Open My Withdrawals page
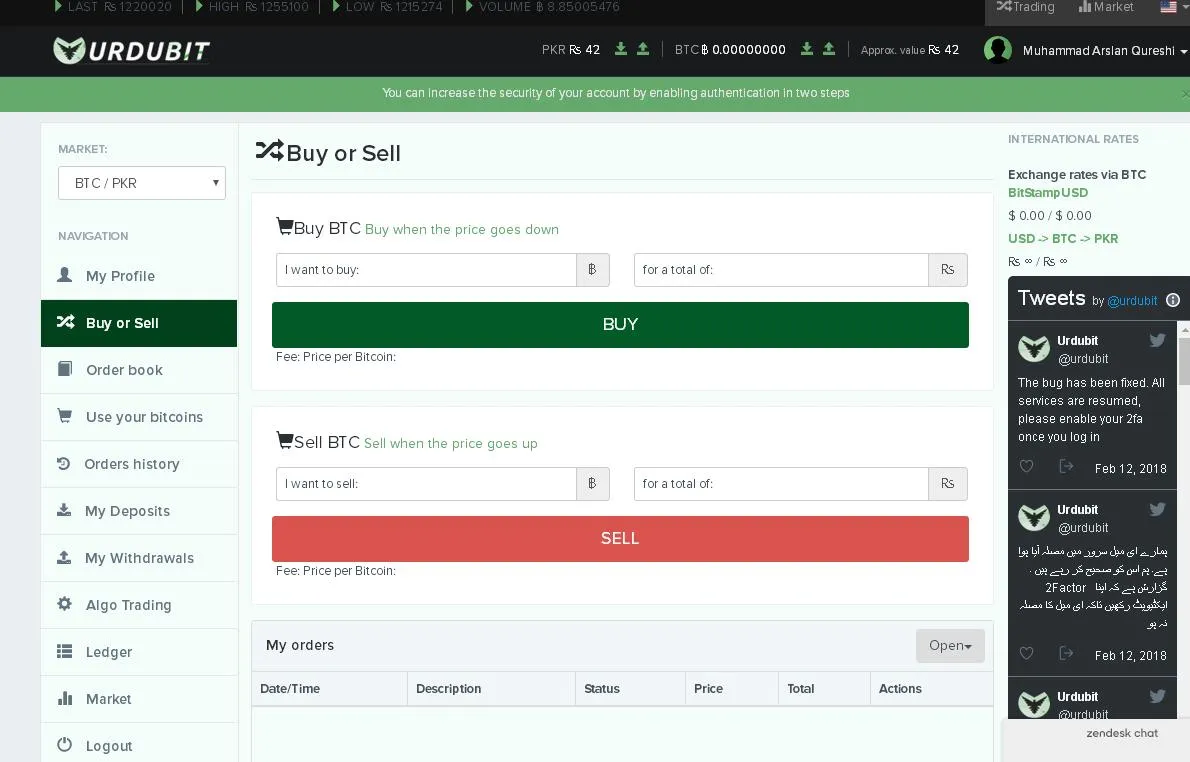Image resolution: width=1190 pixels, height=762 pixels. (x=140, y=559)
